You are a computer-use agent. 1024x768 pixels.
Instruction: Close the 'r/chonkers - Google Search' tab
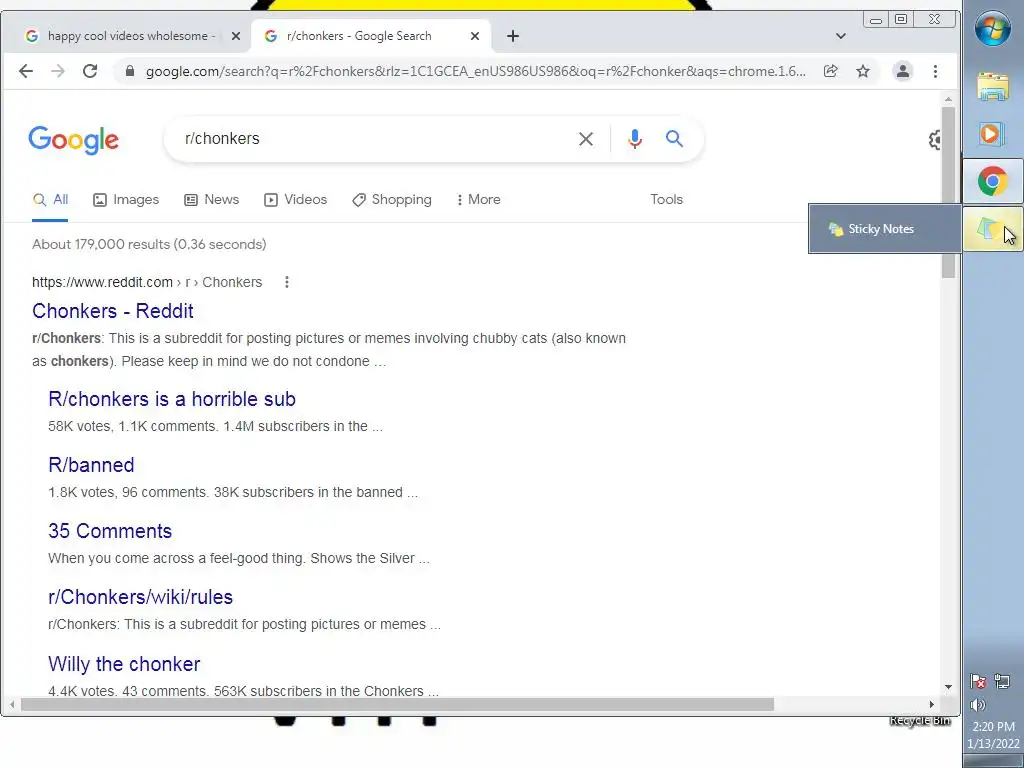tap(475, 36)
